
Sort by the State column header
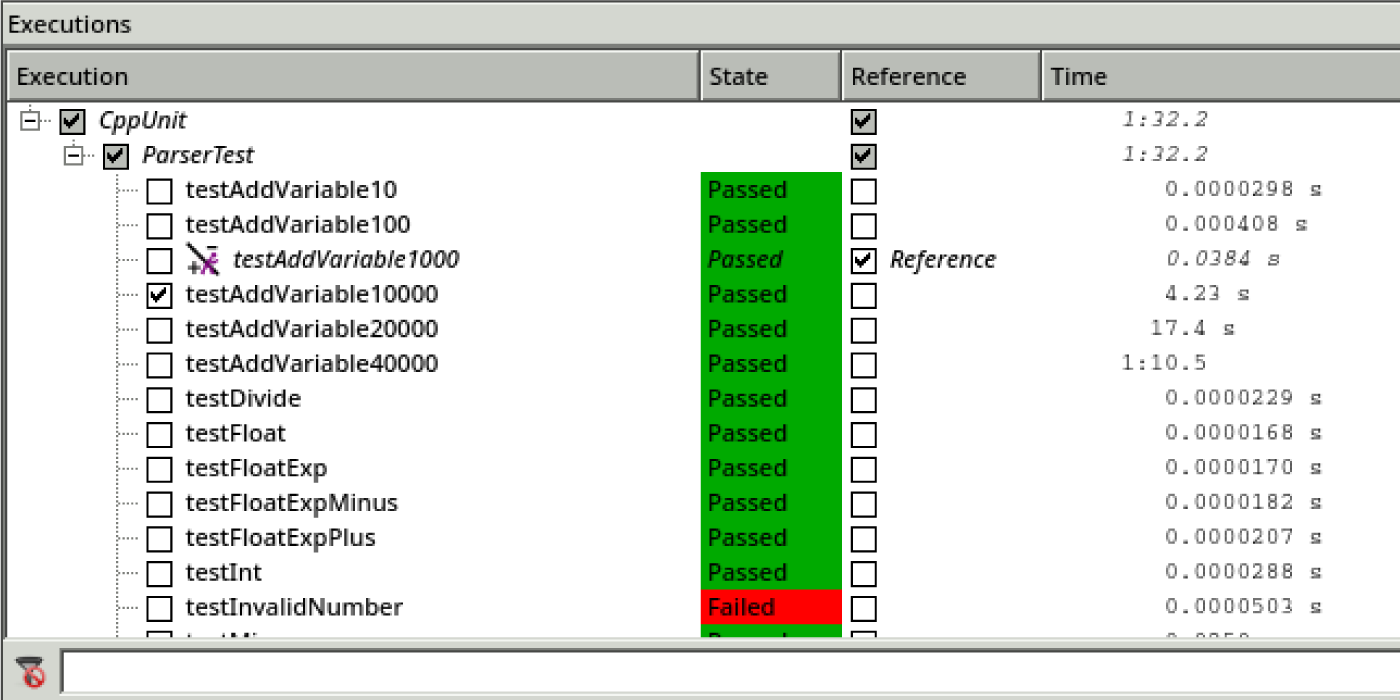(770, 77)
